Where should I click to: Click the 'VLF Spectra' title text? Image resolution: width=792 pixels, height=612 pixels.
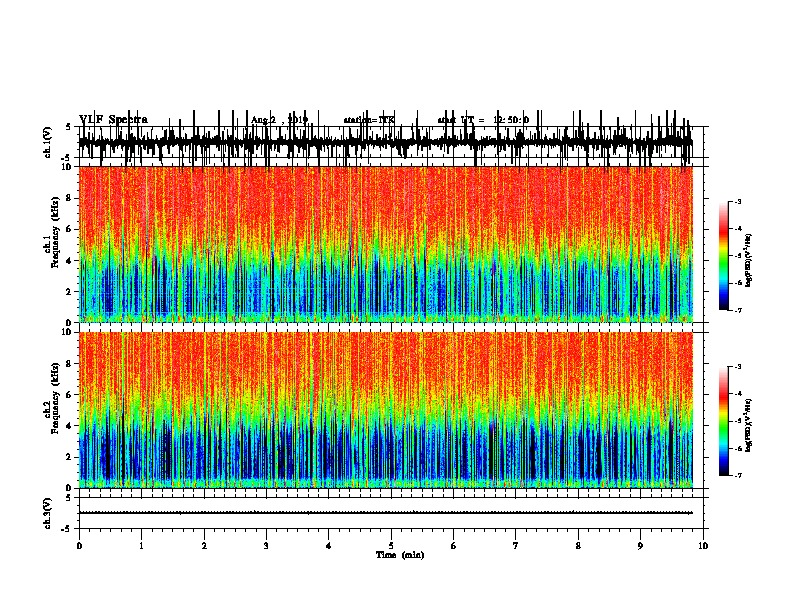coord(113,120)
